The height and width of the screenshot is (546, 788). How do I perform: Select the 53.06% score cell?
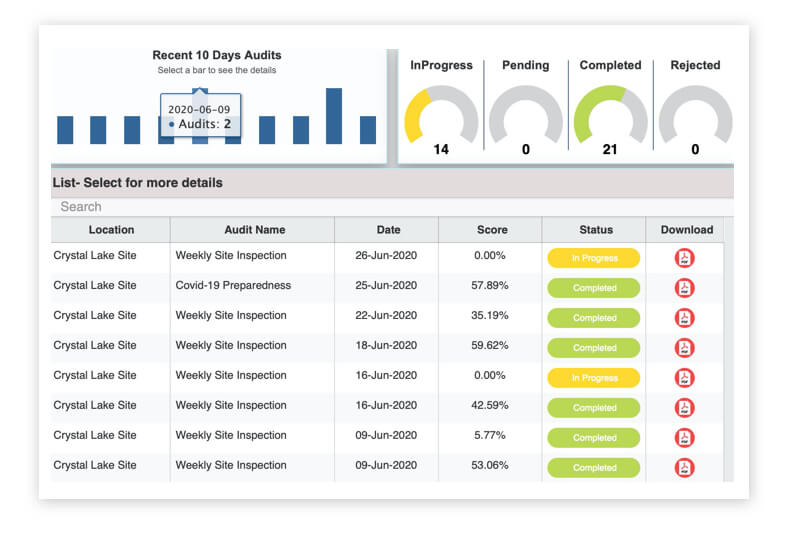tap(489, 465)
